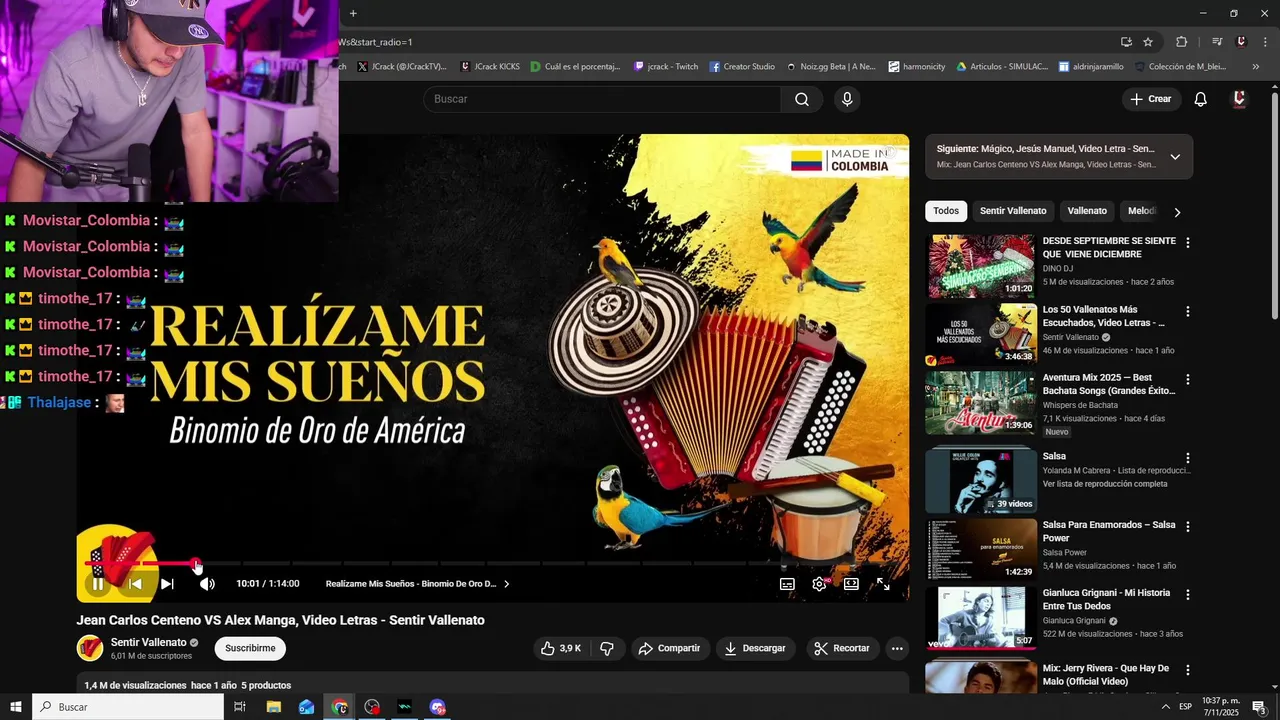Select the Vallenato filter chip

point(1087,211)
